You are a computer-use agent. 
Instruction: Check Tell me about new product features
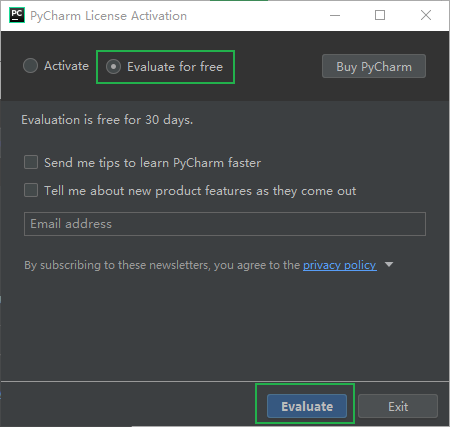point(31,190)
